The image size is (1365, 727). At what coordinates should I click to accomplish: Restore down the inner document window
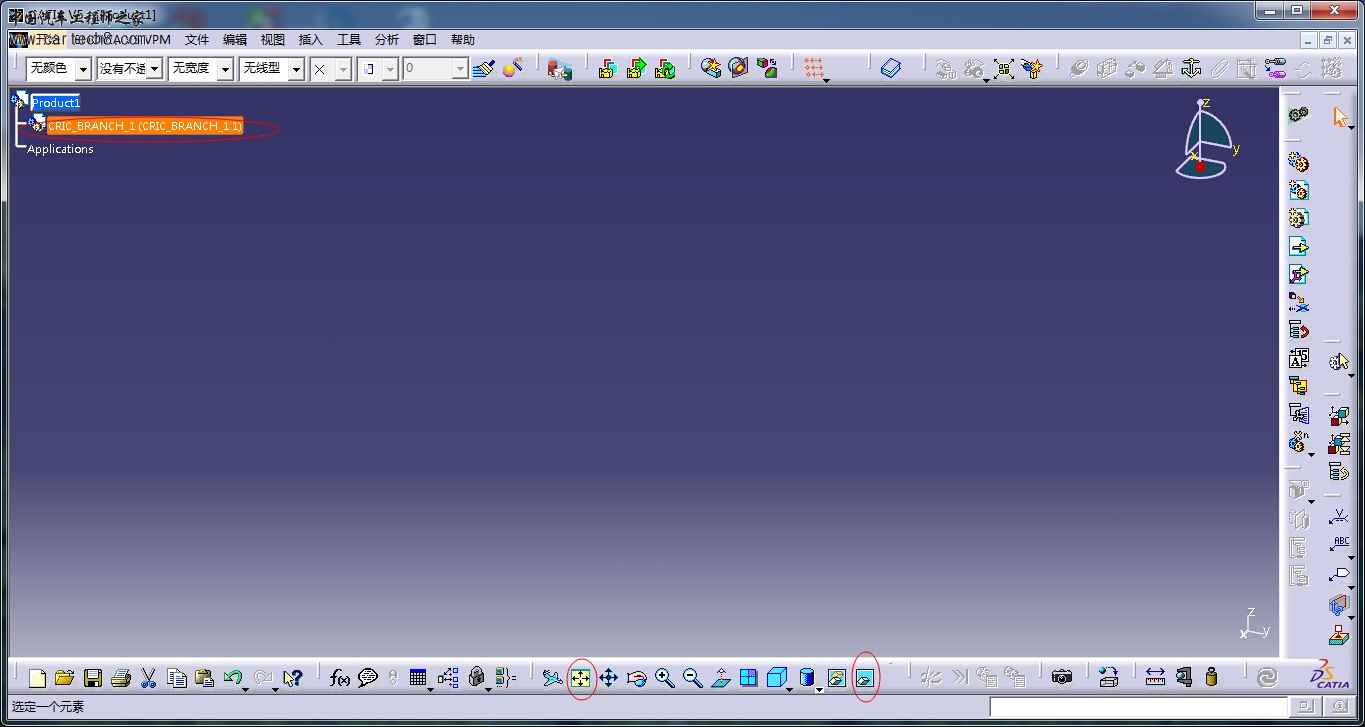coord(1328,40)
